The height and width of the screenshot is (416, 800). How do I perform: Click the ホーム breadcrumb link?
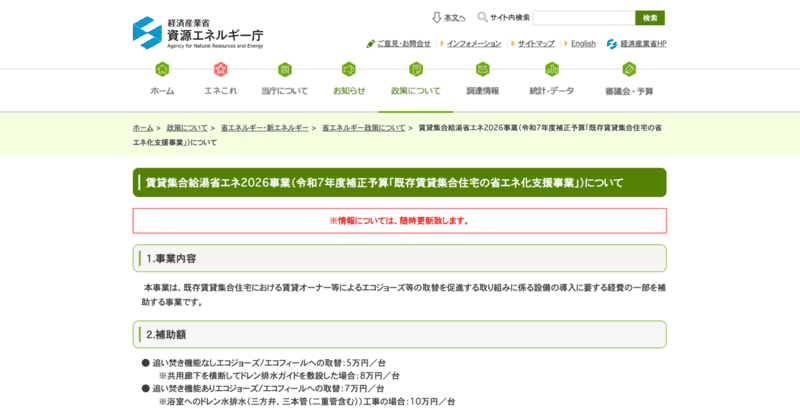(x=143, y=128)
